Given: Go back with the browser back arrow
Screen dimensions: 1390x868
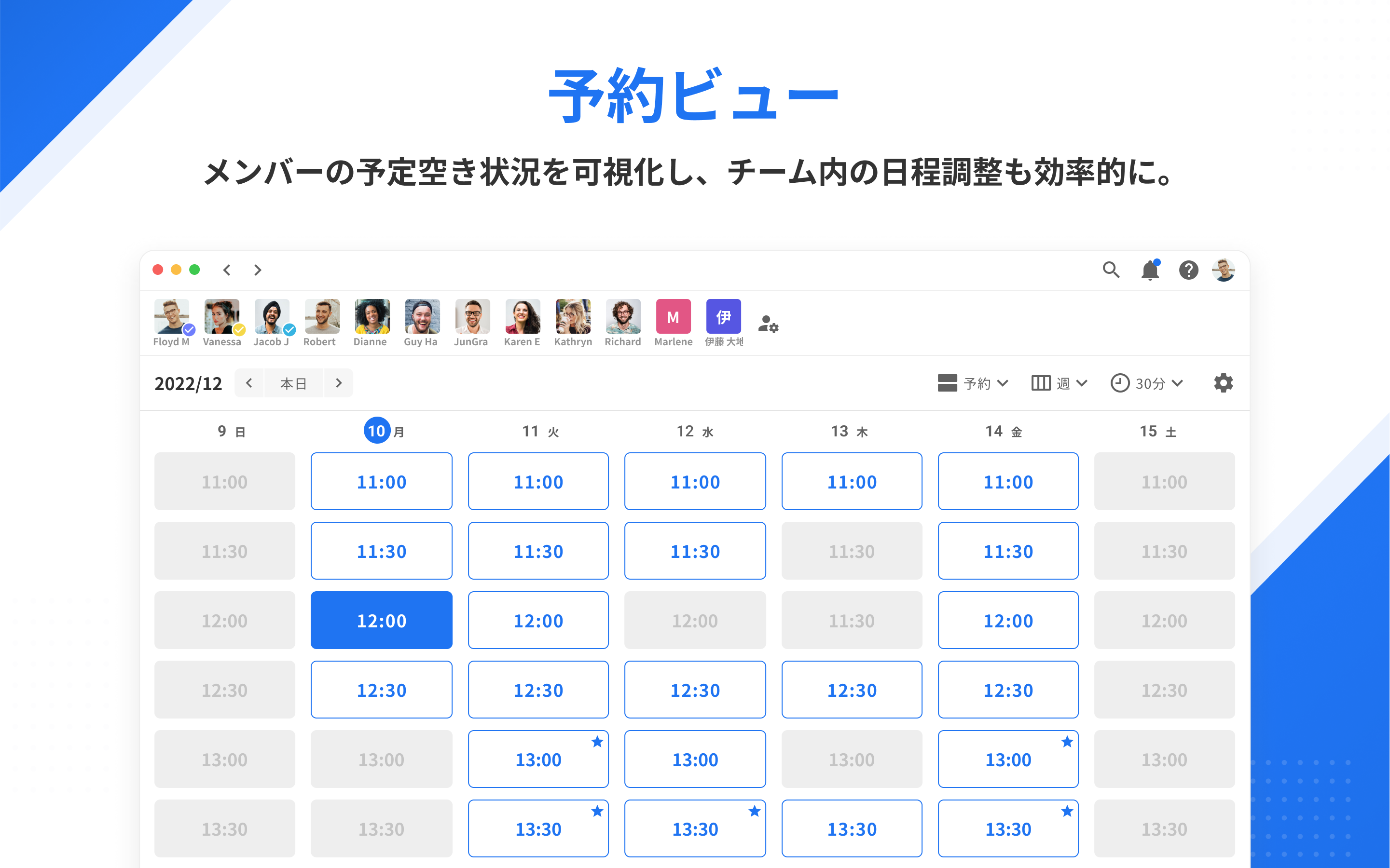Looking at the screenshot, I should [x=227, y=270].
